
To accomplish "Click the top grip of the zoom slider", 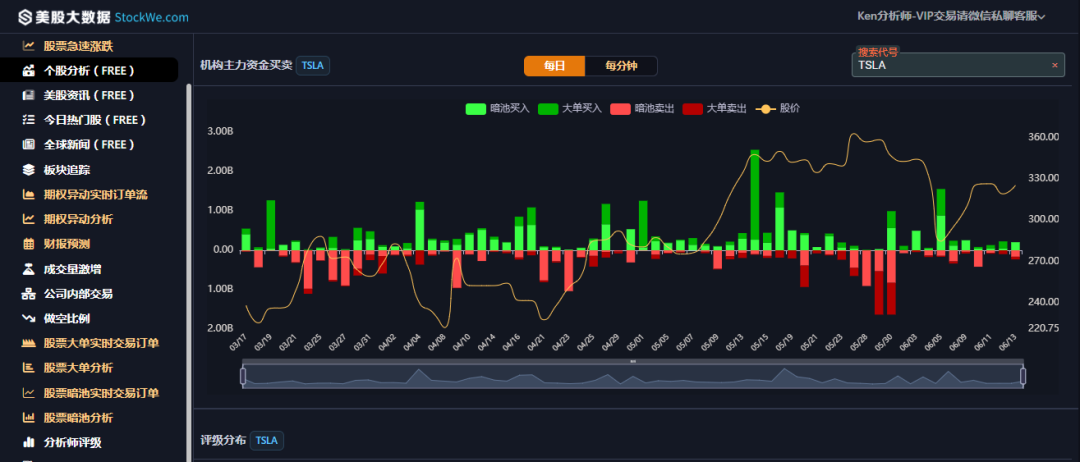I will tap(633, 361).
